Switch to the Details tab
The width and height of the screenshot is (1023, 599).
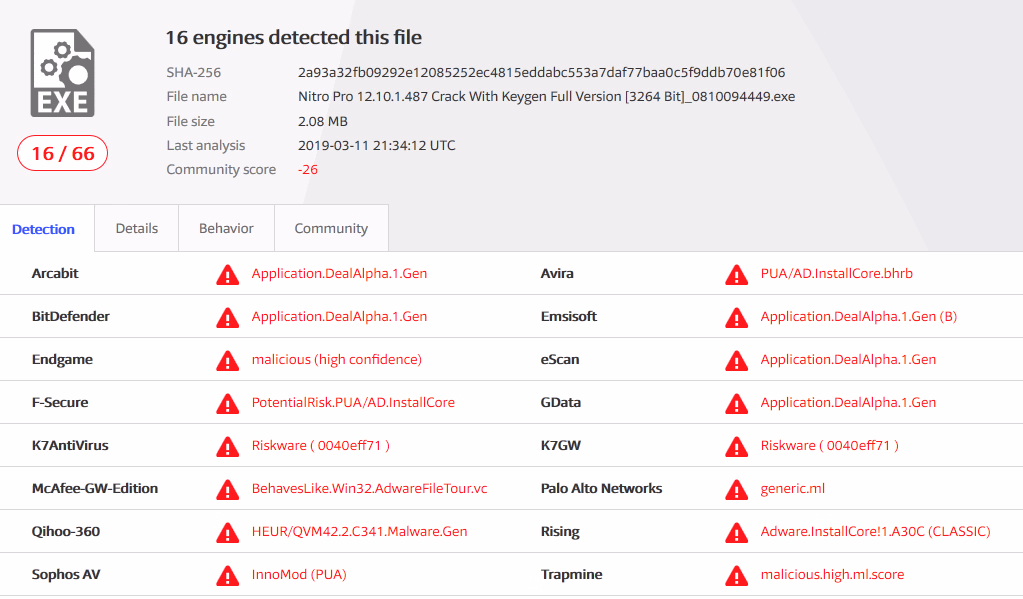[x=136, y=228]
